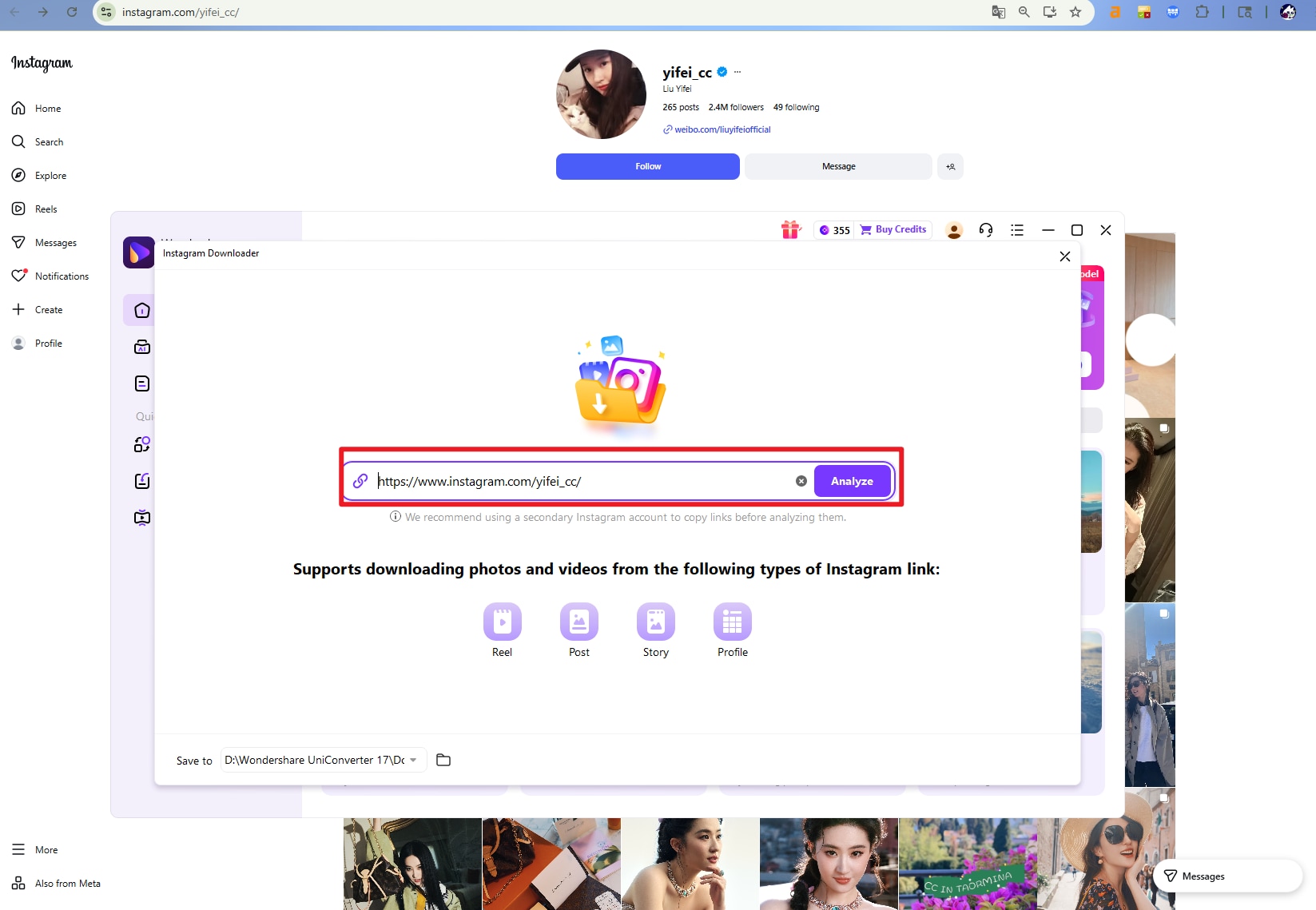Click the Analyze button

852,480
